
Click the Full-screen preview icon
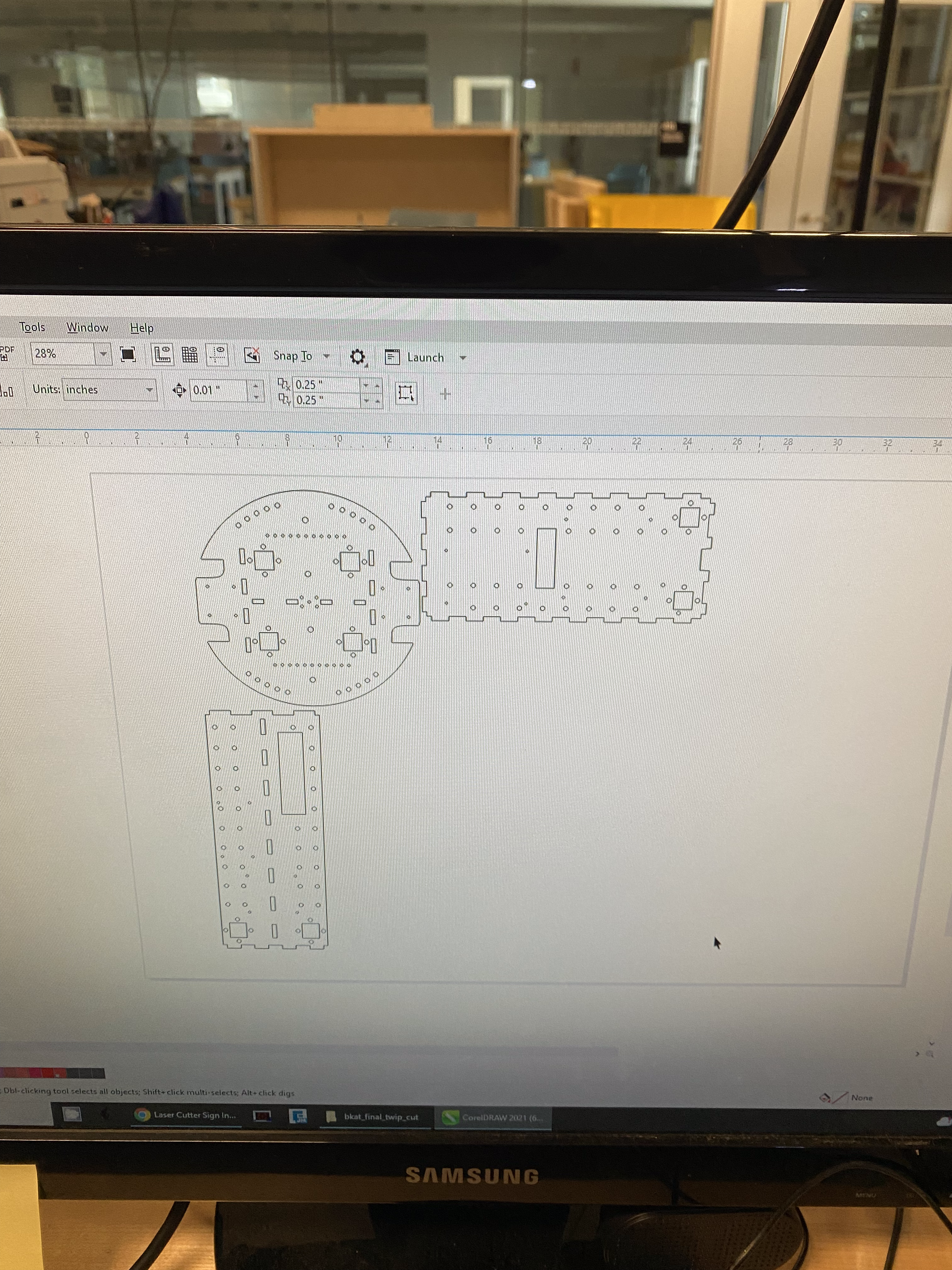pyautogui.click(x=127, y=354)
